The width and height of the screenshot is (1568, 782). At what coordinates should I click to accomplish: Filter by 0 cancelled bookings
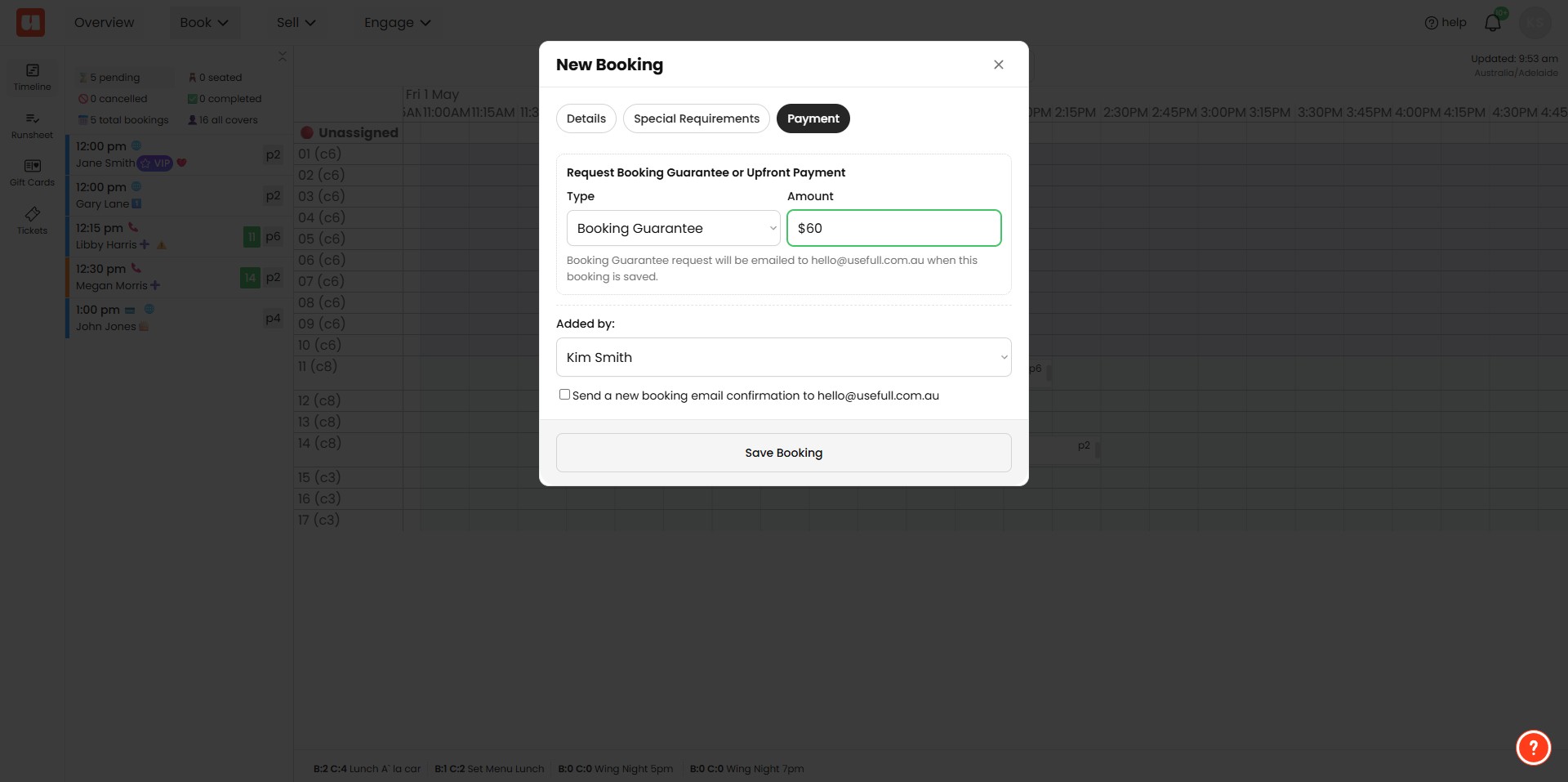(x=113, y=99)
